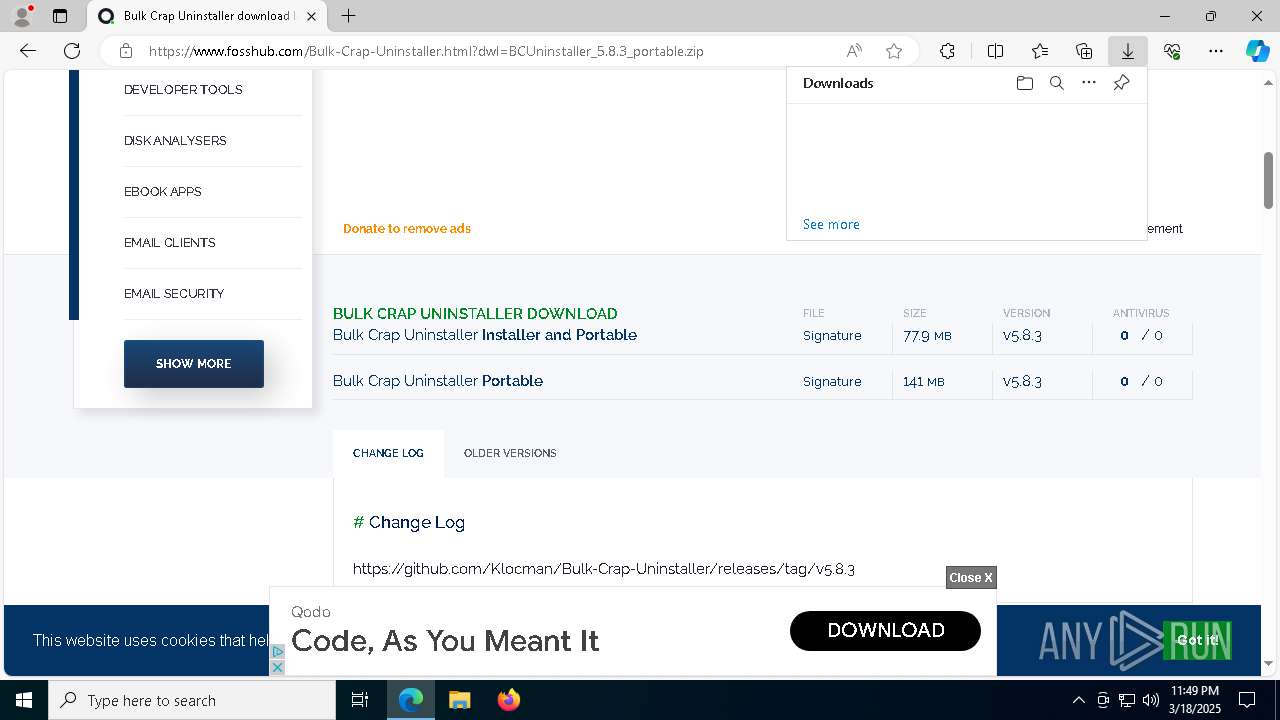Click the Close X ad button
Viewport: 1280px width, 720px height.
(971, 577)
